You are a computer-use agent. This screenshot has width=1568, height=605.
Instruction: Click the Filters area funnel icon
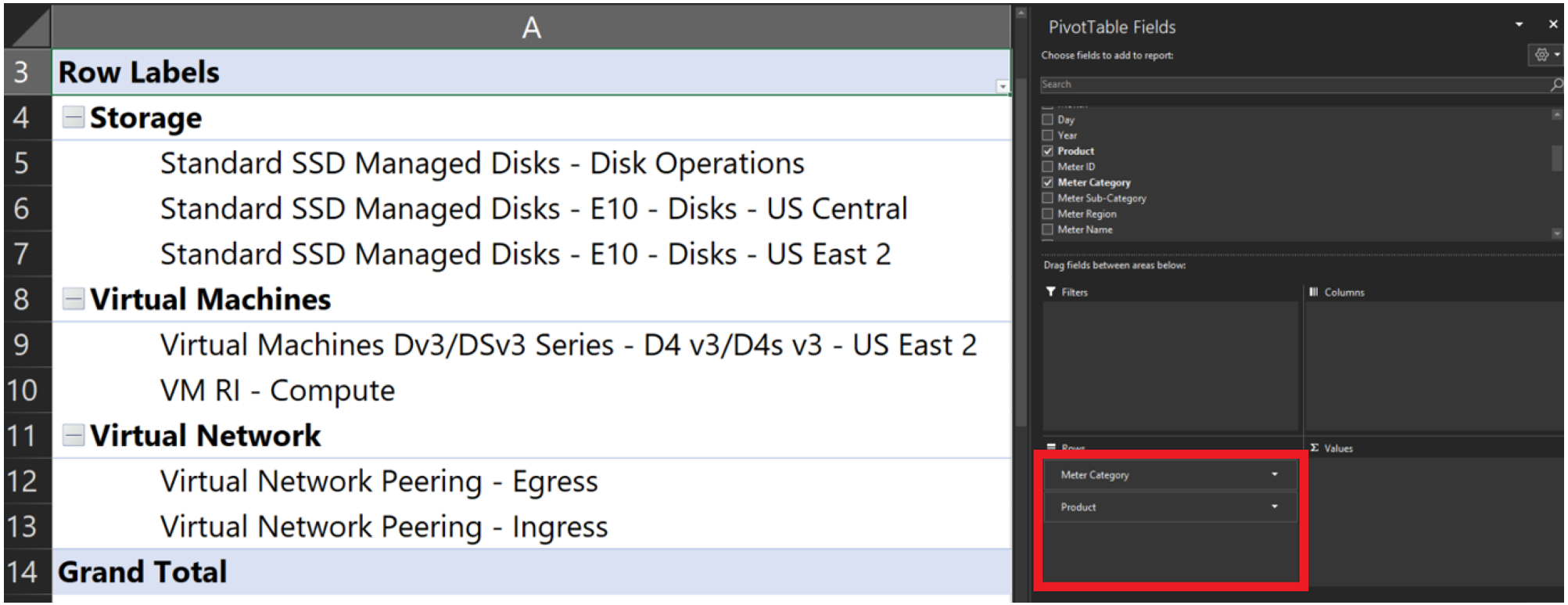pos(1050,292)
